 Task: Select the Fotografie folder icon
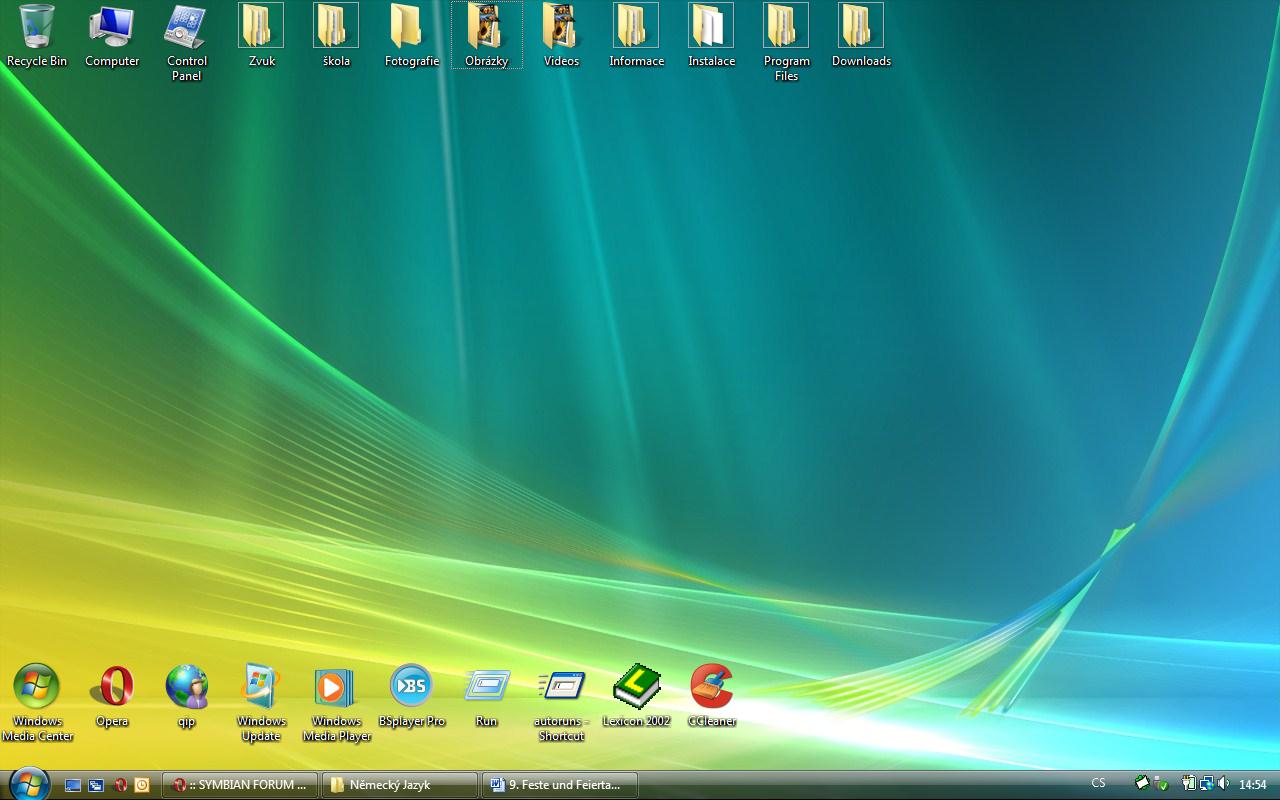click(412, 36)
